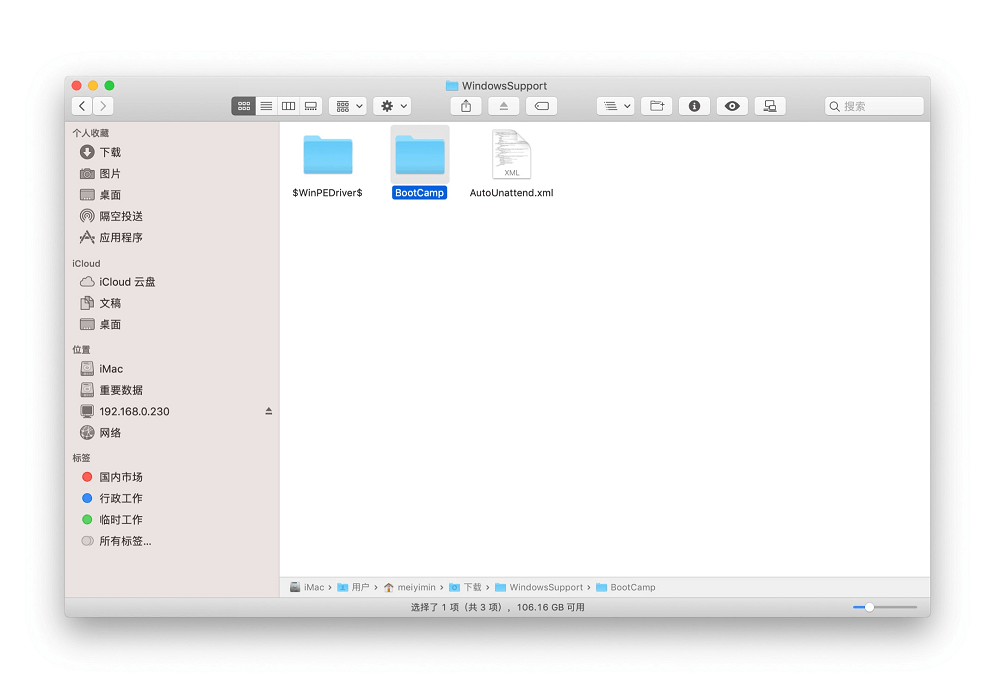Adjust the icon size slider
The image size is (1000, 693).
click(870, 607)
